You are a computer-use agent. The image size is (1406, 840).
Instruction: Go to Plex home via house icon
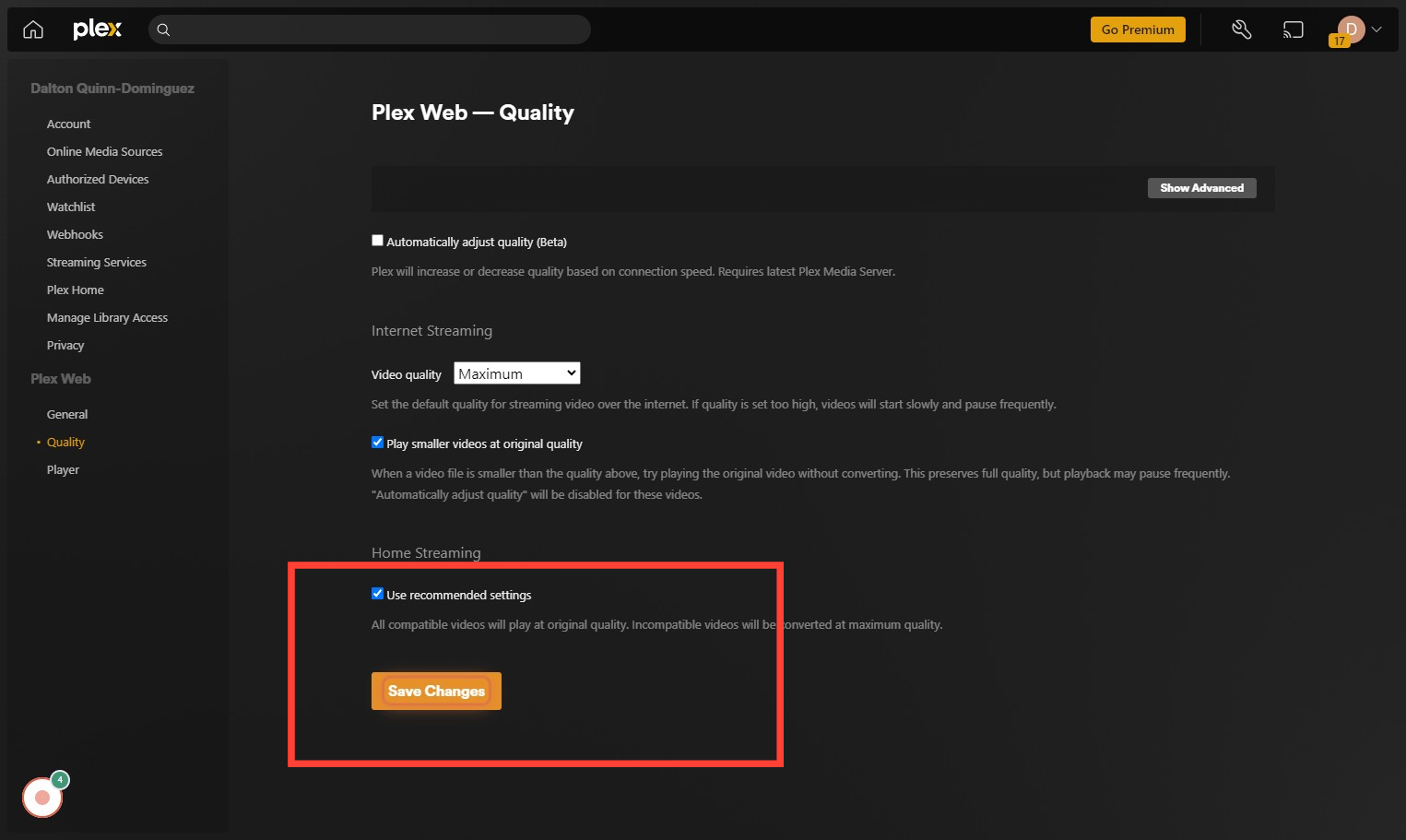[33, 30]
